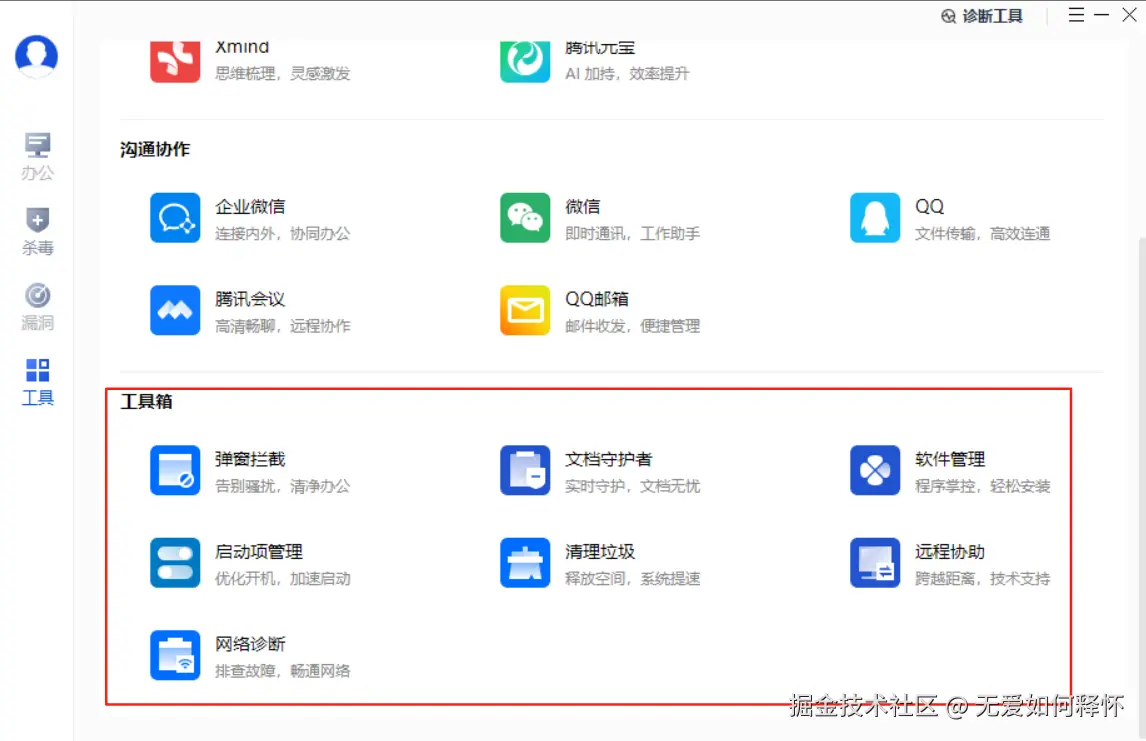The height and width of the screenshot is (741, 1146).
Task: Click the 即时通讯，工作助手 description
Action: [632, 234]
